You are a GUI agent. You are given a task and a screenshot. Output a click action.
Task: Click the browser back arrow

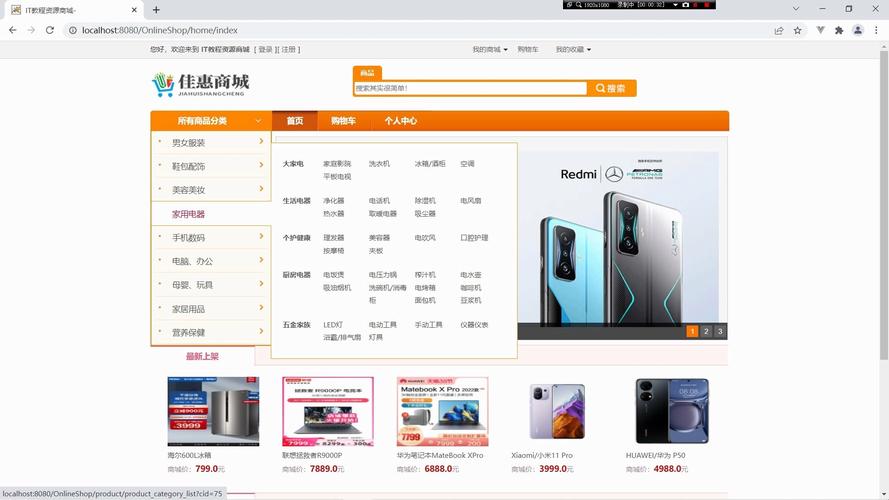(x=13, y=30)
